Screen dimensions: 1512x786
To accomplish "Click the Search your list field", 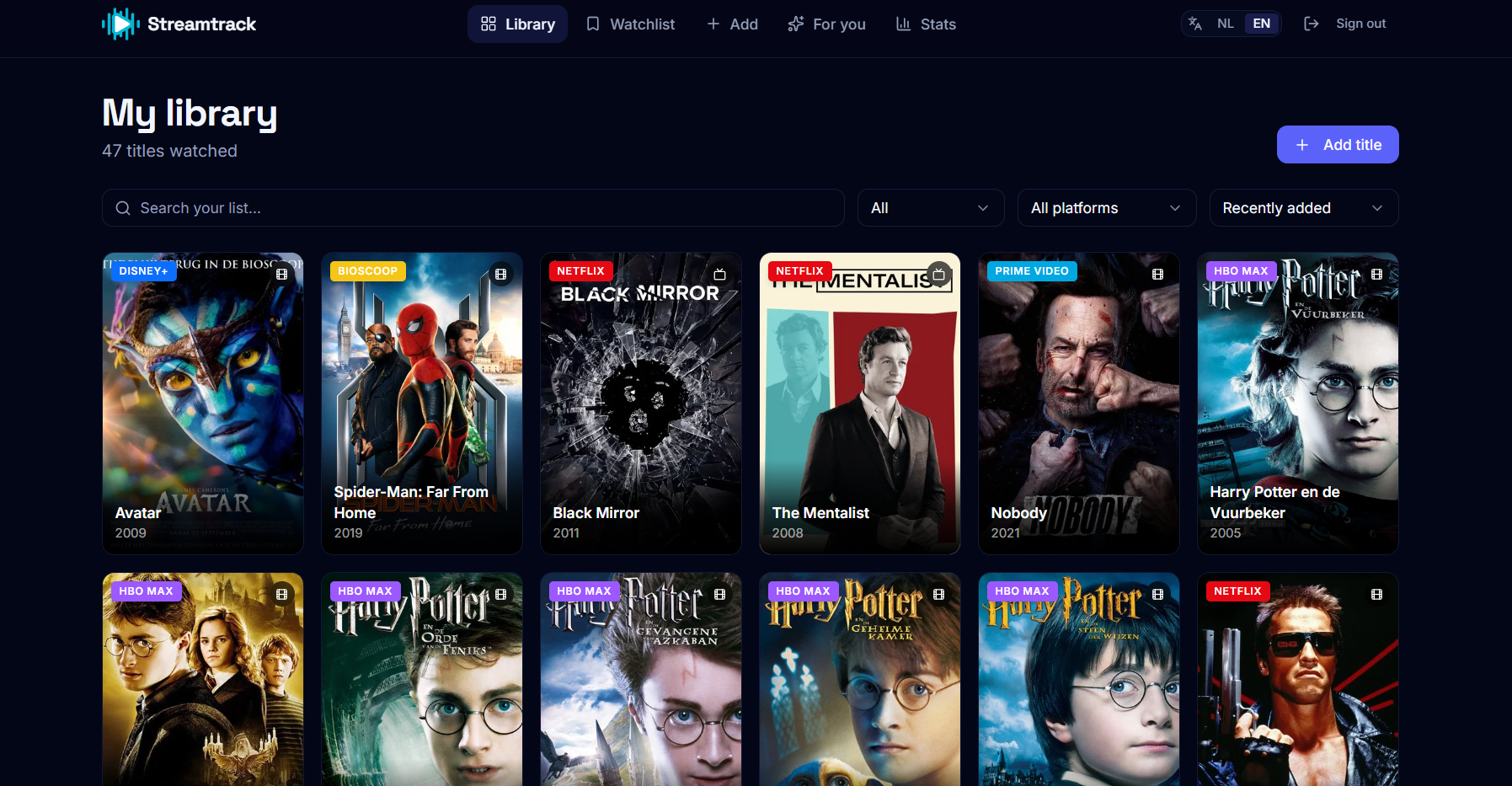I will coord(473,208).
